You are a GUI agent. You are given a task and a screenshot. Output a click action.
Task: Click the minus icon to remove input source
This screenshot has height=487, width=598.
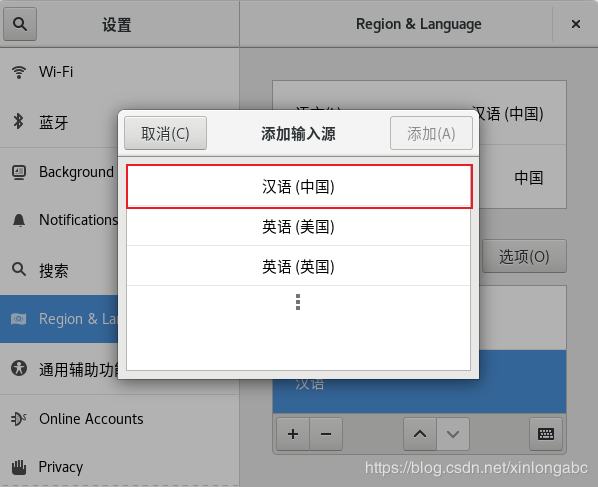[x=326, y=434]
